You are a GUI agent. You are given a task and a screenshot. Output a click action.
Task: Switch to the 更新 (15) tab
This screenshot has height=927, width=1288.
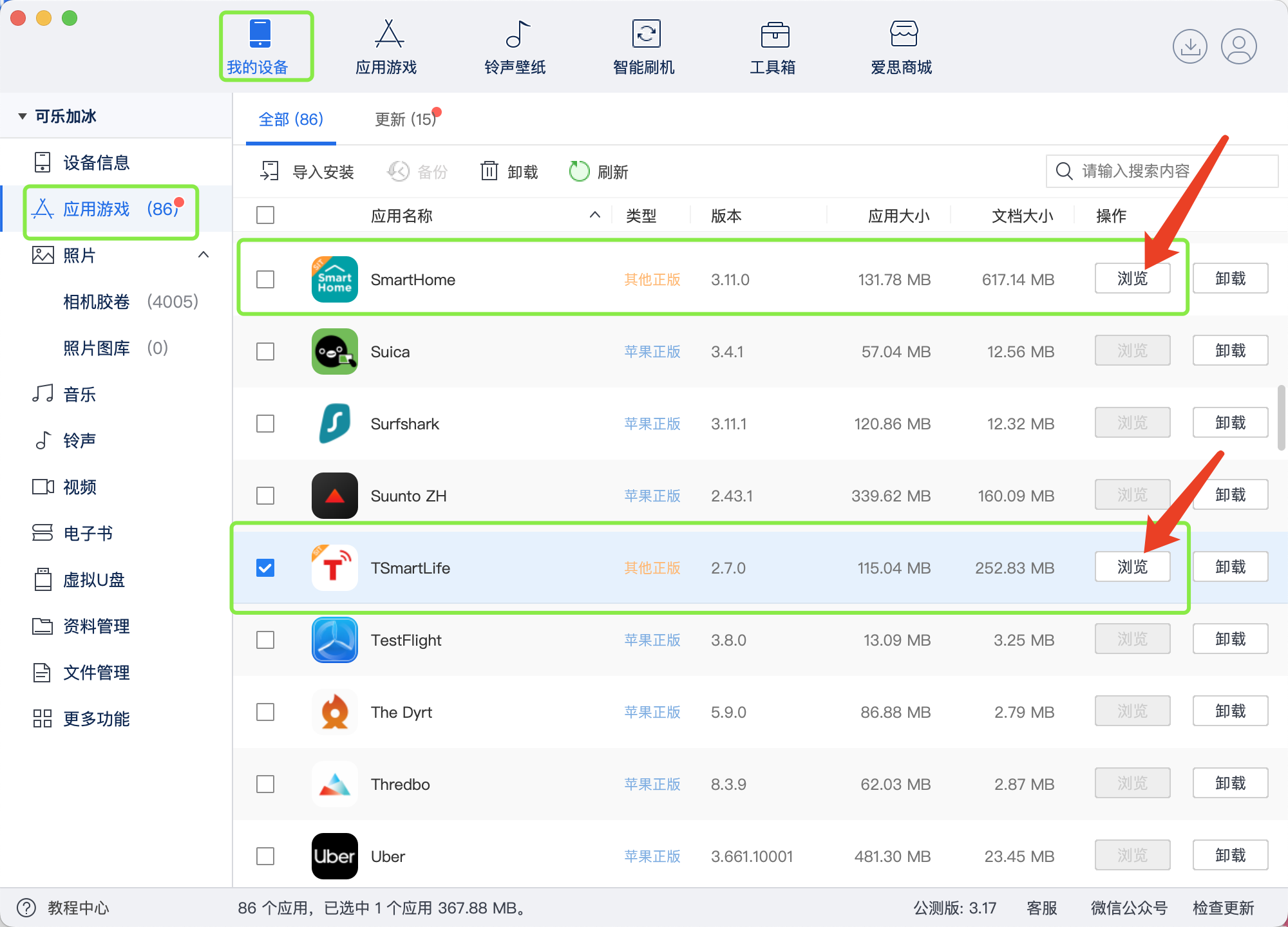[406, 120]
